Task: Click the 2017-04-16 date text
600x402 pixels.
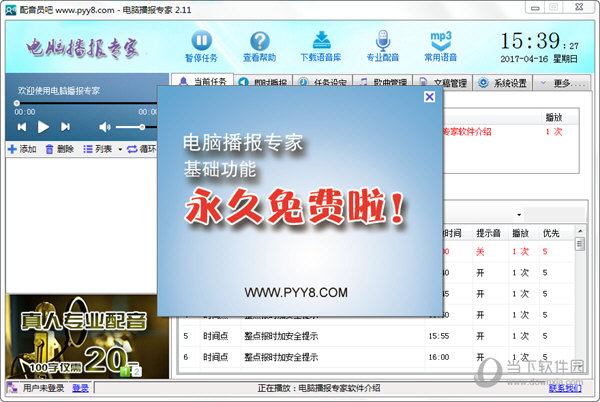Action: 524,59
